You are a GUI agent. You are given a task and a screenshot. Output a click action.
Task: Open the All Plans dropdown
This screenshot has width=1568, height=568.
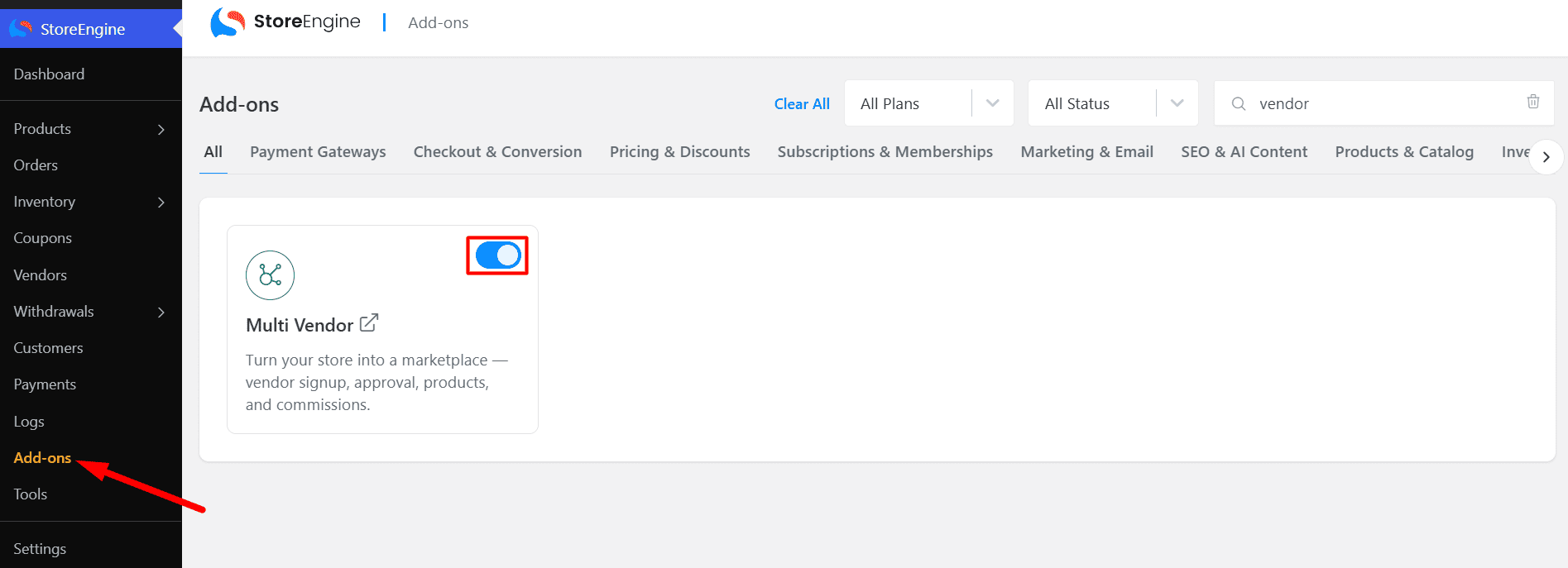[x=929, y=103]
